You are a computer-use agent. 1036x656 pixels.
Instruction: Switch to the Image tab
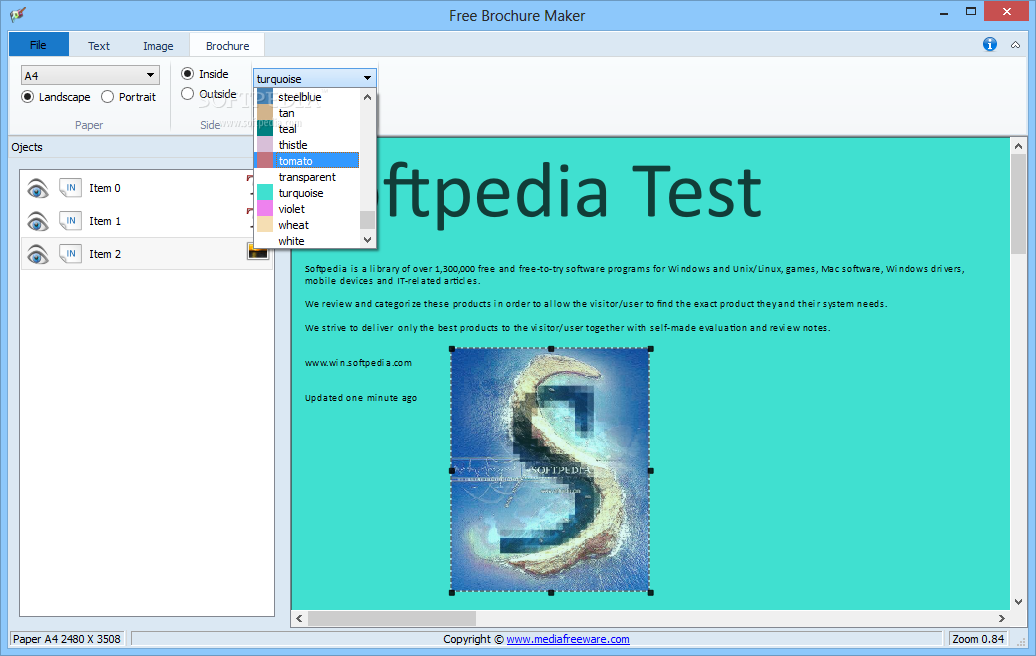(x=158, y=46)
